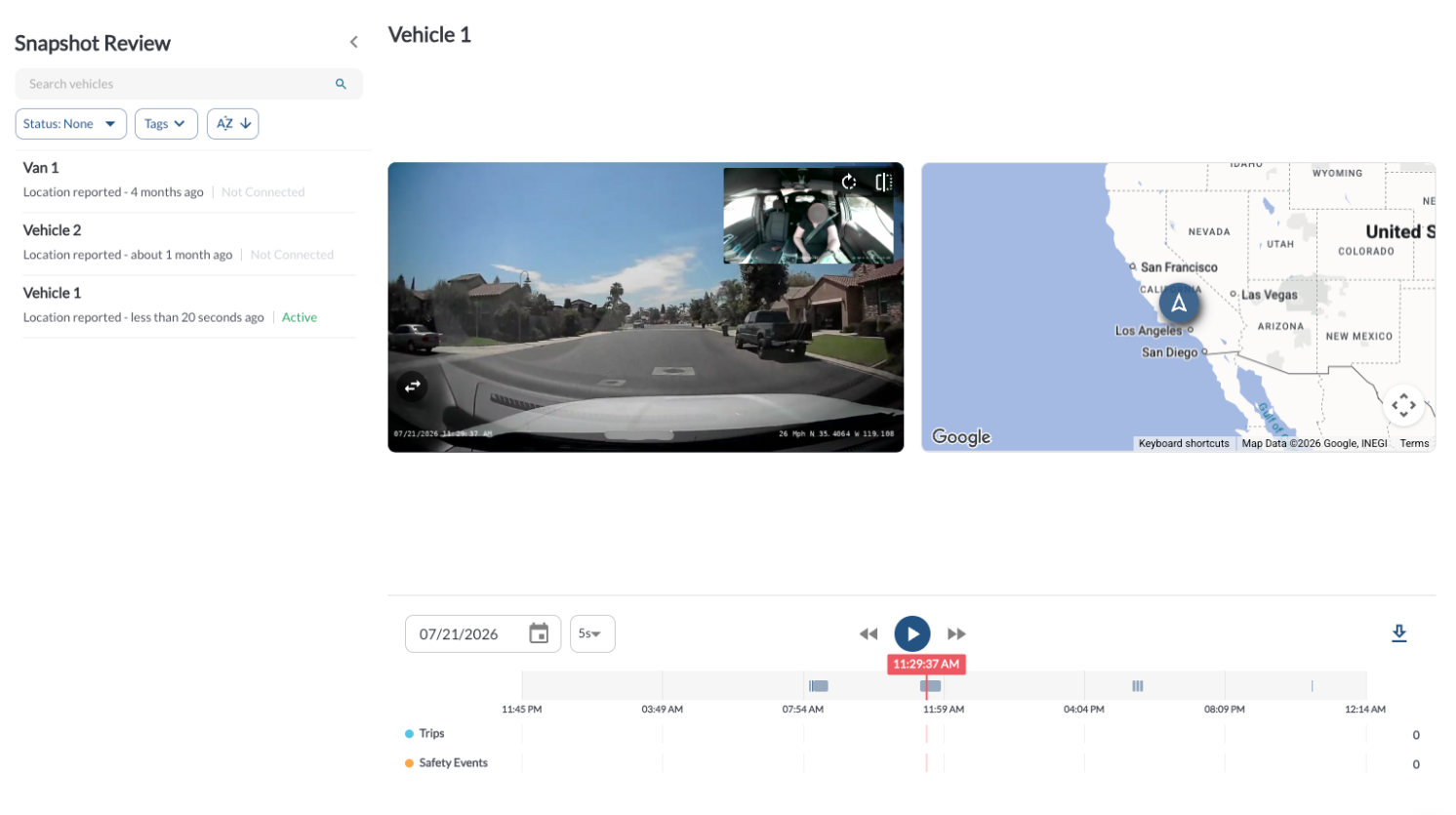The width and height of the screenshot is (1456, 815).
Task: Select Vehicle 2 in vehicle list
Action: [189, 243]
